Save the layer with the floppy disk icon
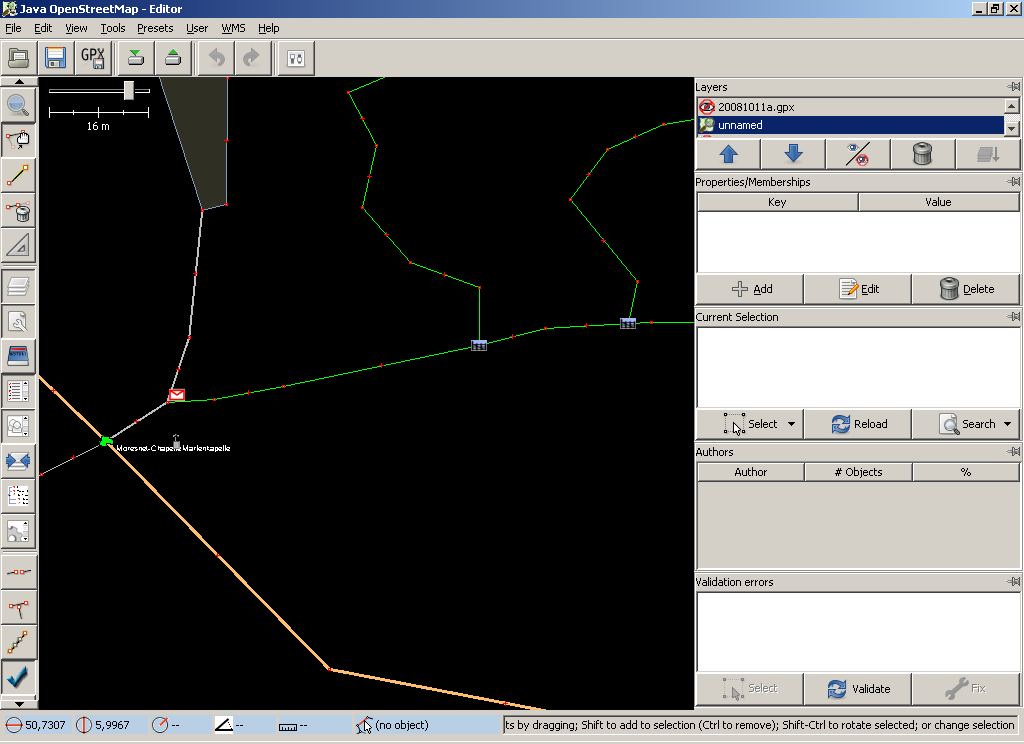The width and height of the screenshot is (1024, 744). [x=56, y=59]
